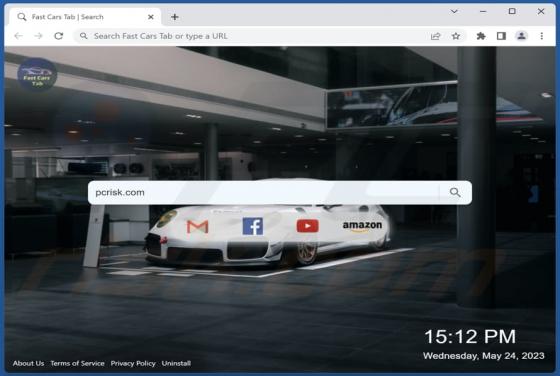Open the Gmail shortcut icon
The height and width of the screenshot is (376, 560).
[198, 226]
